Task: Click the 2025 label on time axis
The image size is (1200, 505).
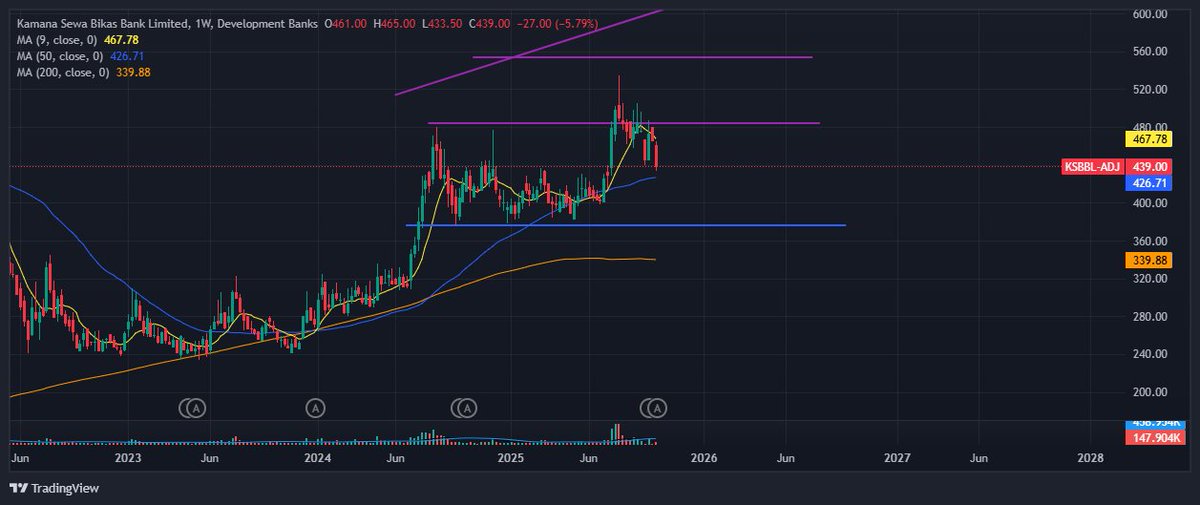Action: click(511, 458)
